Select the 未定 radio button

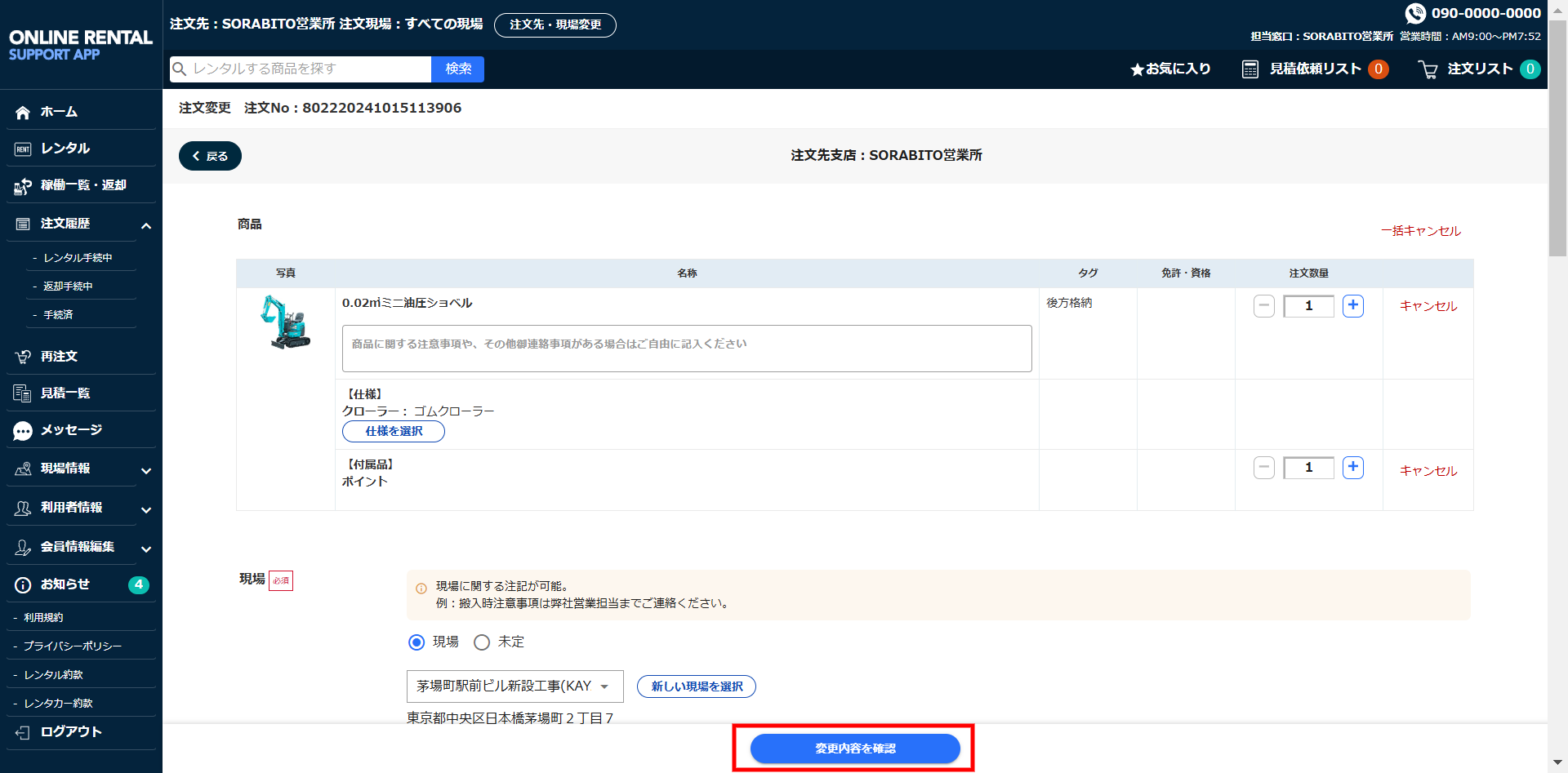482,642
